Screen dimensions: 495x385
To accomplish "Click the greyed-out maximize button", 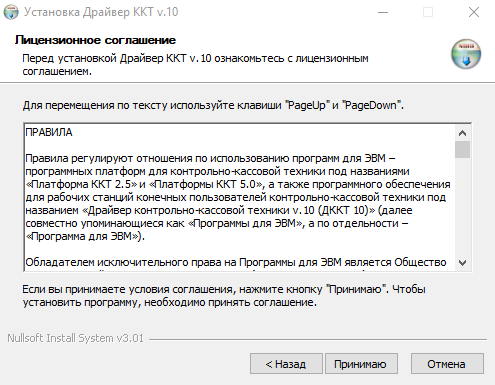I will coord(428,12).
